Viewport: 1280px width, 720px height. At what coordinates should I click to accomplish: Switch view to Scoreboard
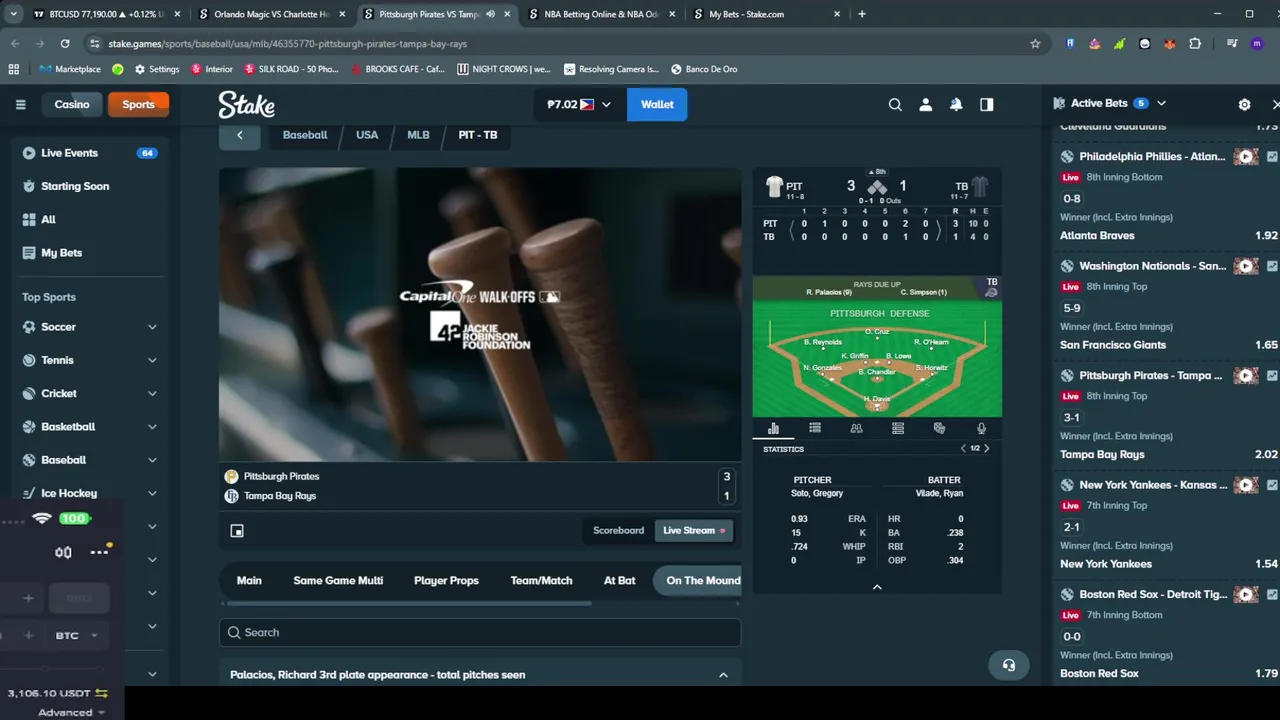pos(618,530)
